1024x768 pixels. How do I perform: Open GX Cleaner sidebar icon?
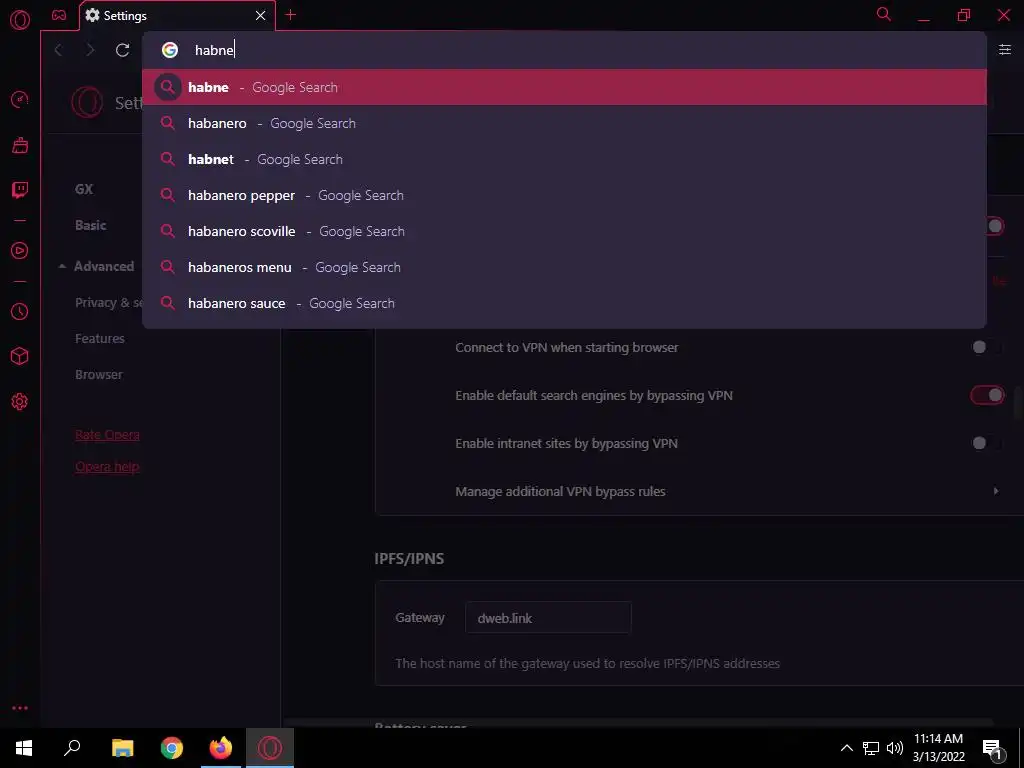(x=20, y=145)
